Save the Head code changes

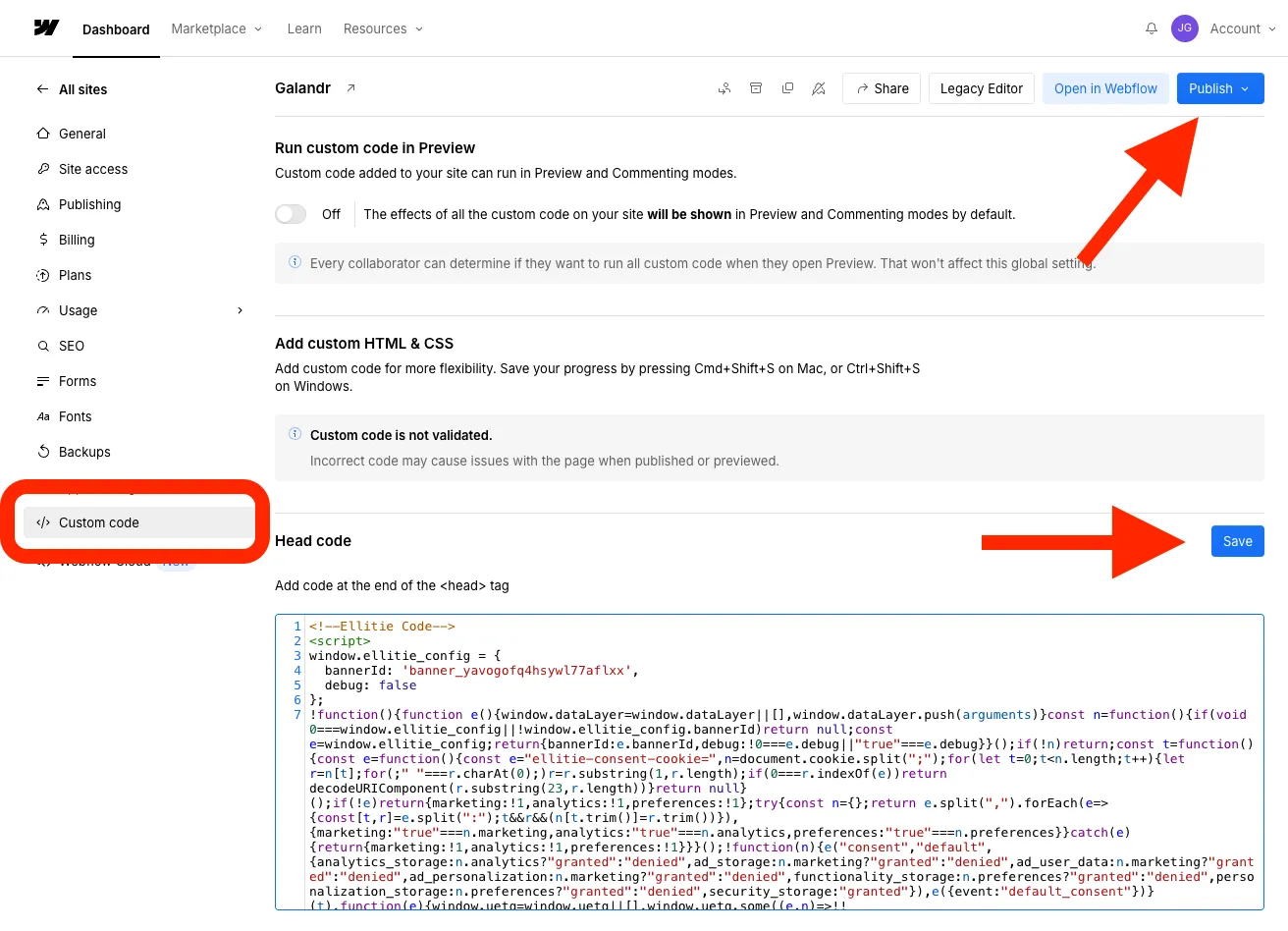pos(1237,541)
